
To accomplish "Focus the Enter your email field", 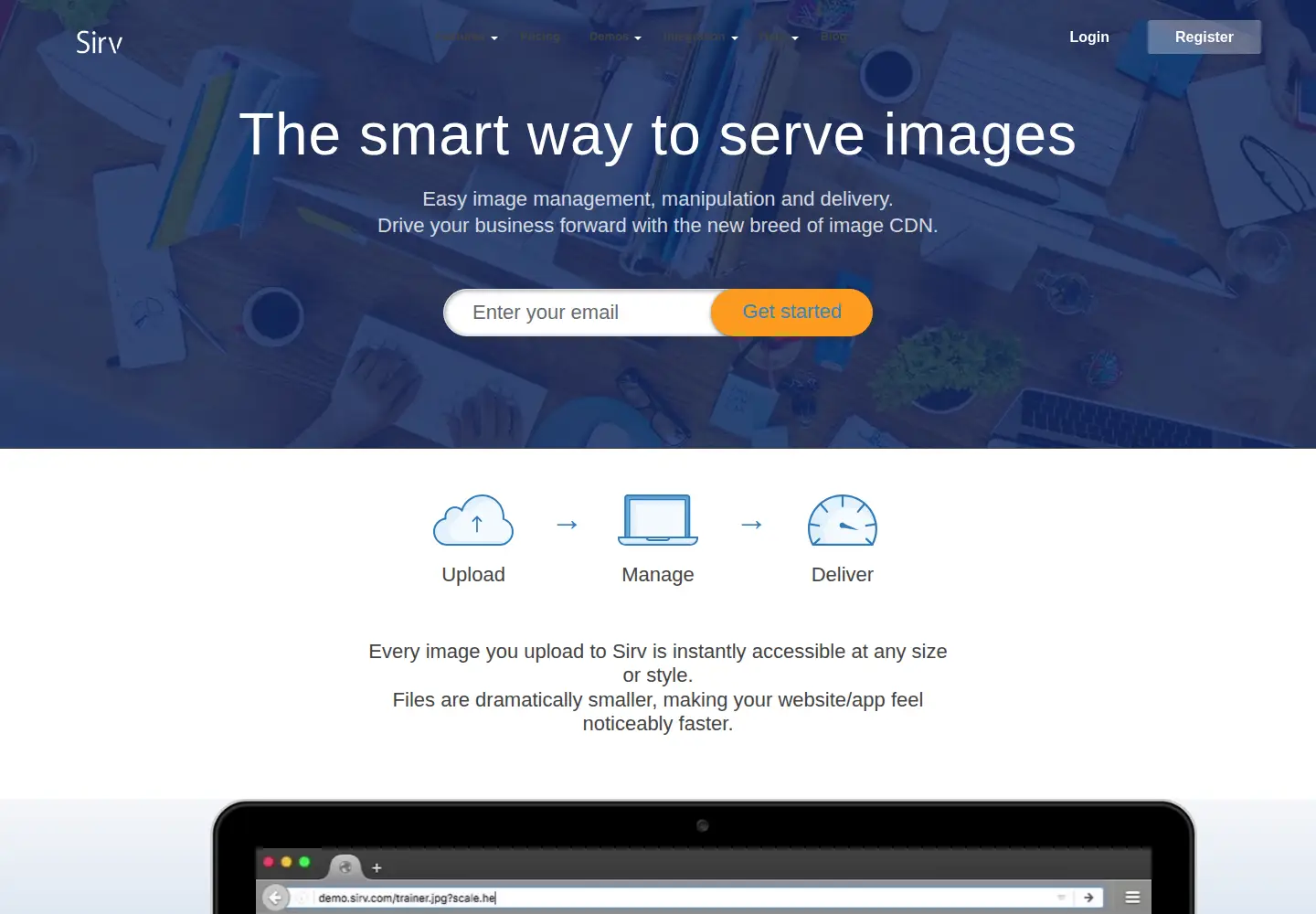I will click(x=578, y=313).
